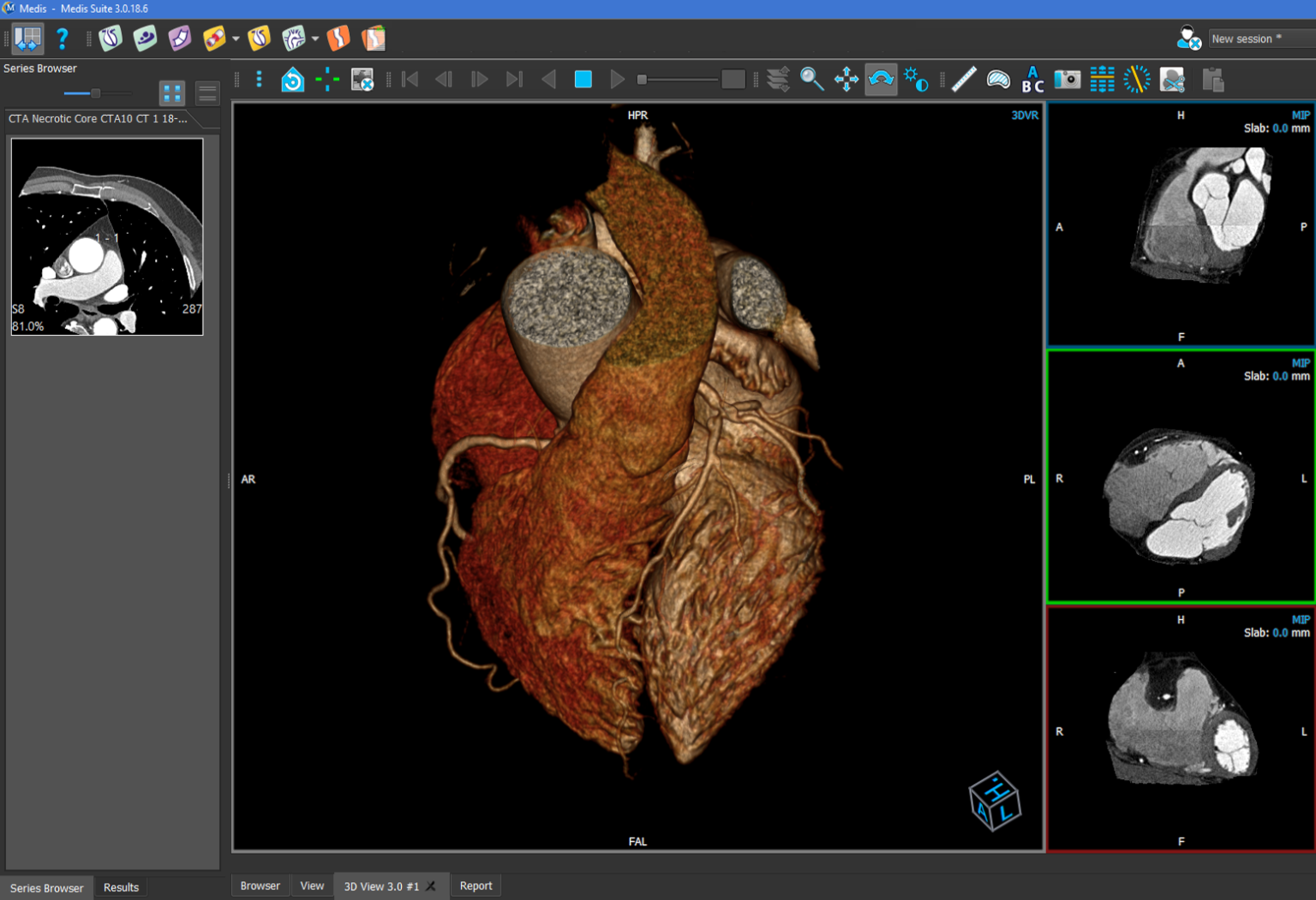Image resolution: width=1316 pixels, height=900 pixels.
Task: Toggle the green crosshair display
Action: coord(326,80)
